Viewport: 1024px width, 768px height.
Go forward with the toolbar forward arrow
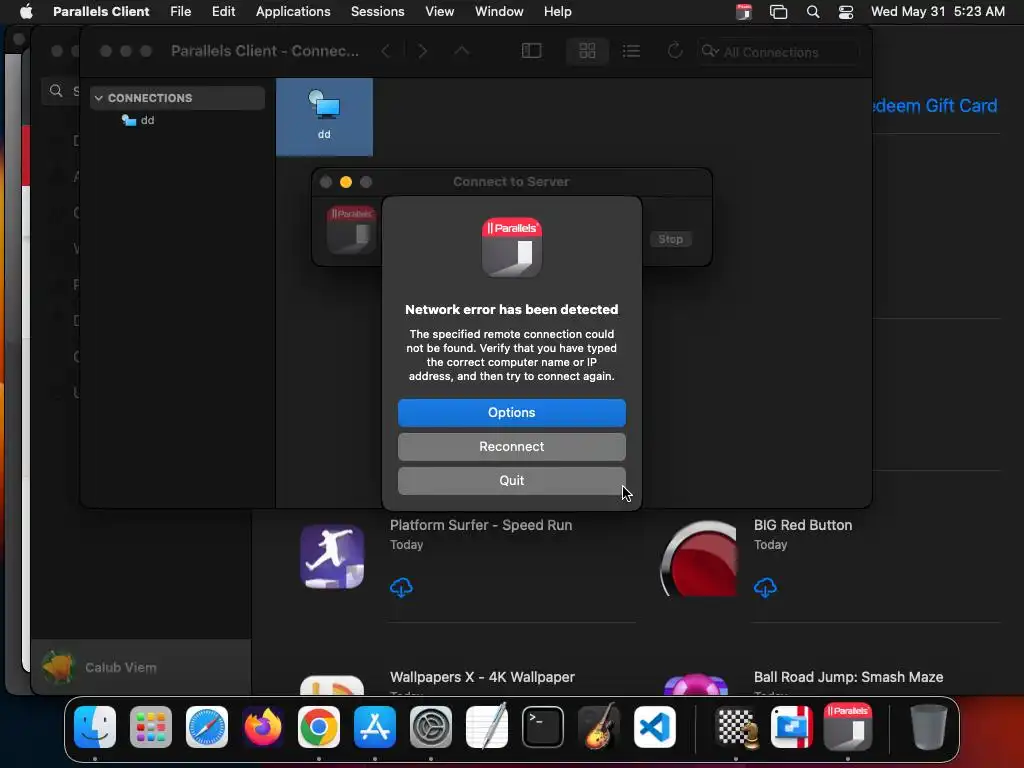(x=423, y=51)
